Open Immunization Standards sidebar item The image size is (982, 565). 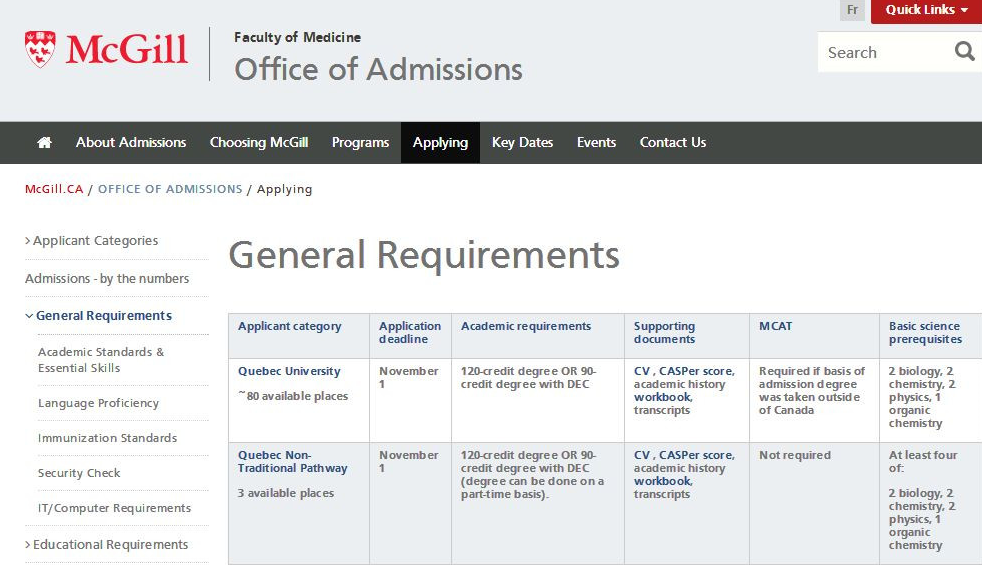pos(107,438)
